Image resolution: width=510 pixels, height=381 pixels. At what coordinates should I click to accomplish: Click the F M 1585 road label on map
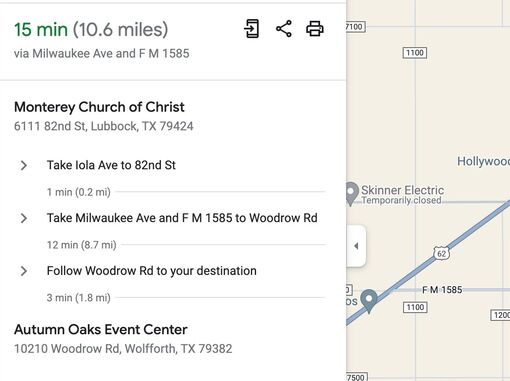point(442,290)
